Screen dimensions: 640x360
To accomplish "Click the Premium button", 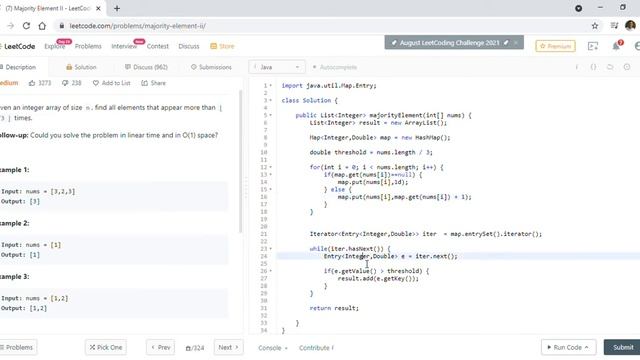I will (555, 46).
